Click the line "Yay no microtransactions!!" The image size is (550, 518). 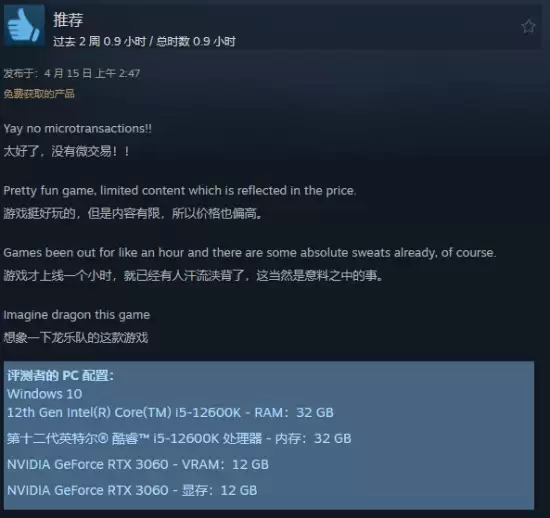[78, 129]
